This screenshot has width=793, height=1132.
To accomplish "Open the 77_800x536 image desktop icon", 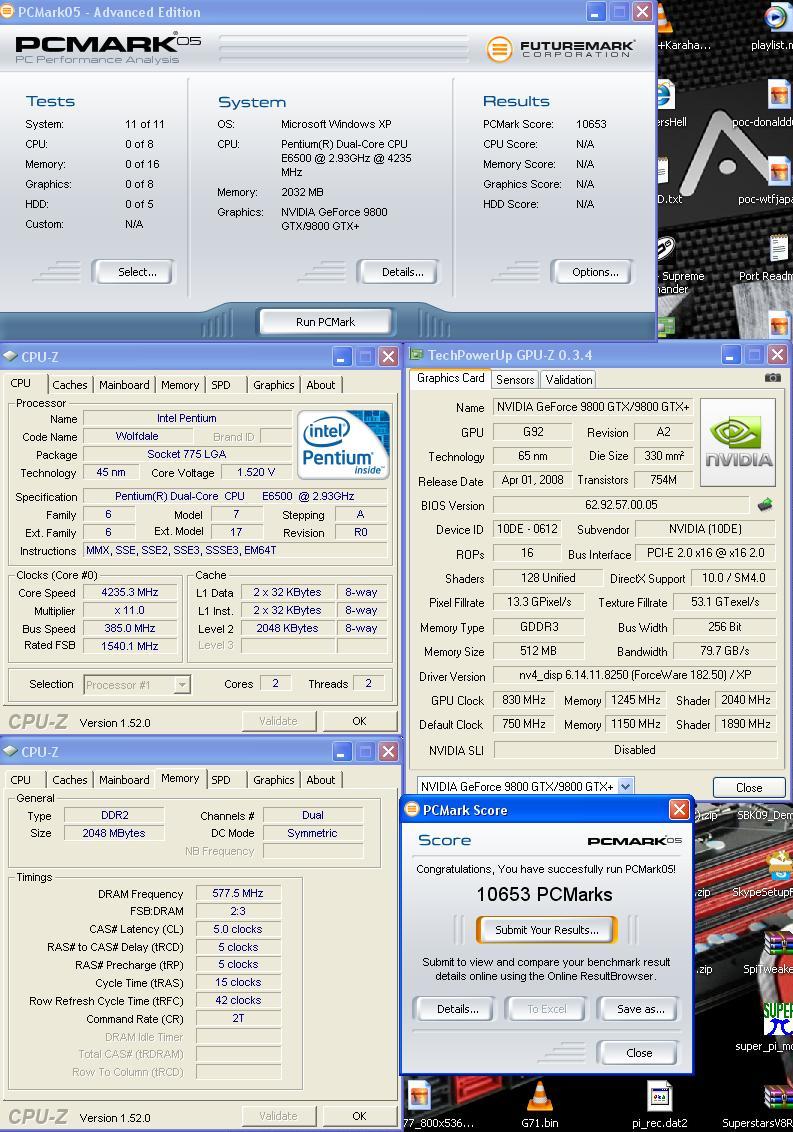I will (420, 1097).
